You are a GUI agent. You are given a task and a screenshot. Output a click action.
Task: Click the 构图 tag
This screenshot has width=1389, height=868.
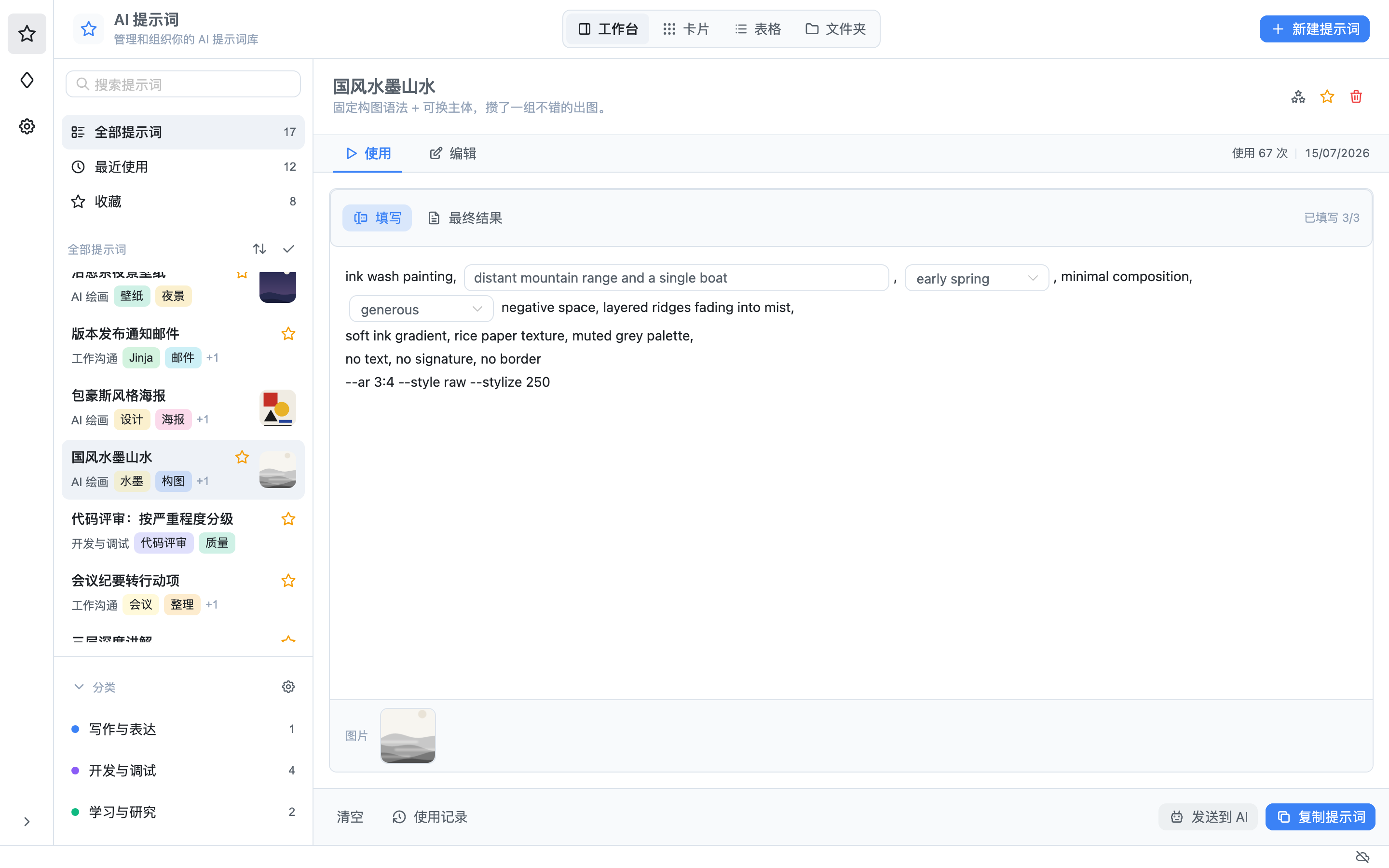click(x=173, y=481)
